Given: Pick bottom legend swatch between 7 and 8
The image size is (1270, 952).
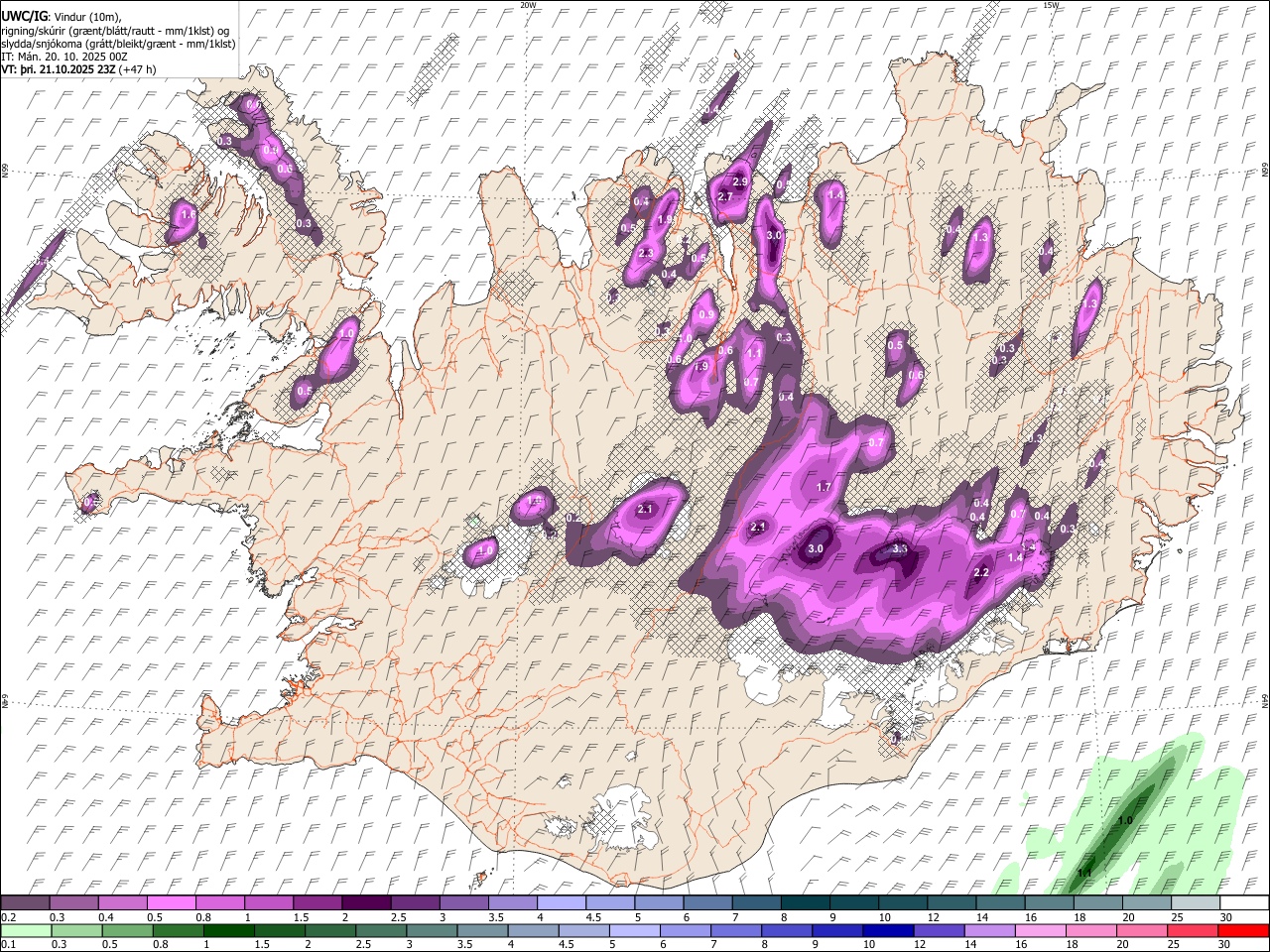Looking at the screenshot, I should [735, 930].
